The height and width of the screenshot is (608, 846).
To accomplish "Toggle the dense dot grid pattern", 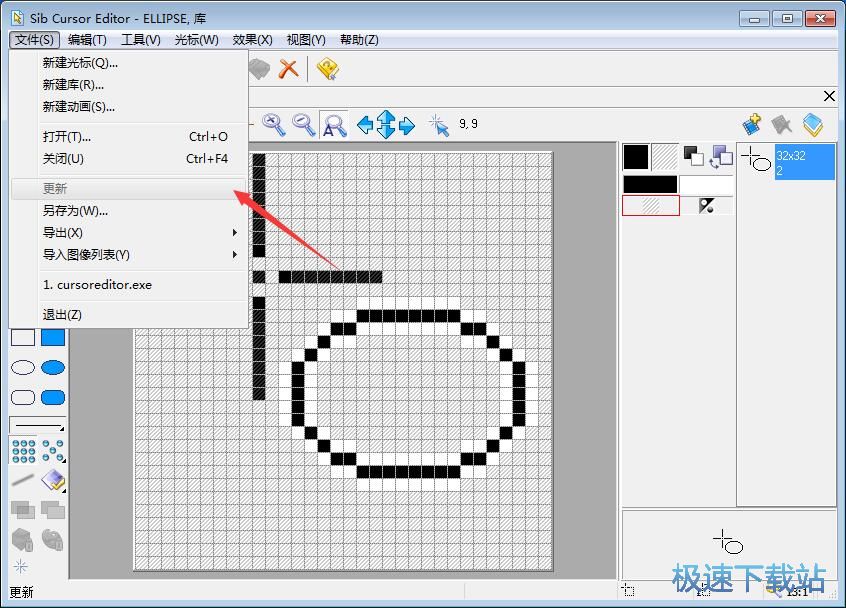I will click(23, 451).
